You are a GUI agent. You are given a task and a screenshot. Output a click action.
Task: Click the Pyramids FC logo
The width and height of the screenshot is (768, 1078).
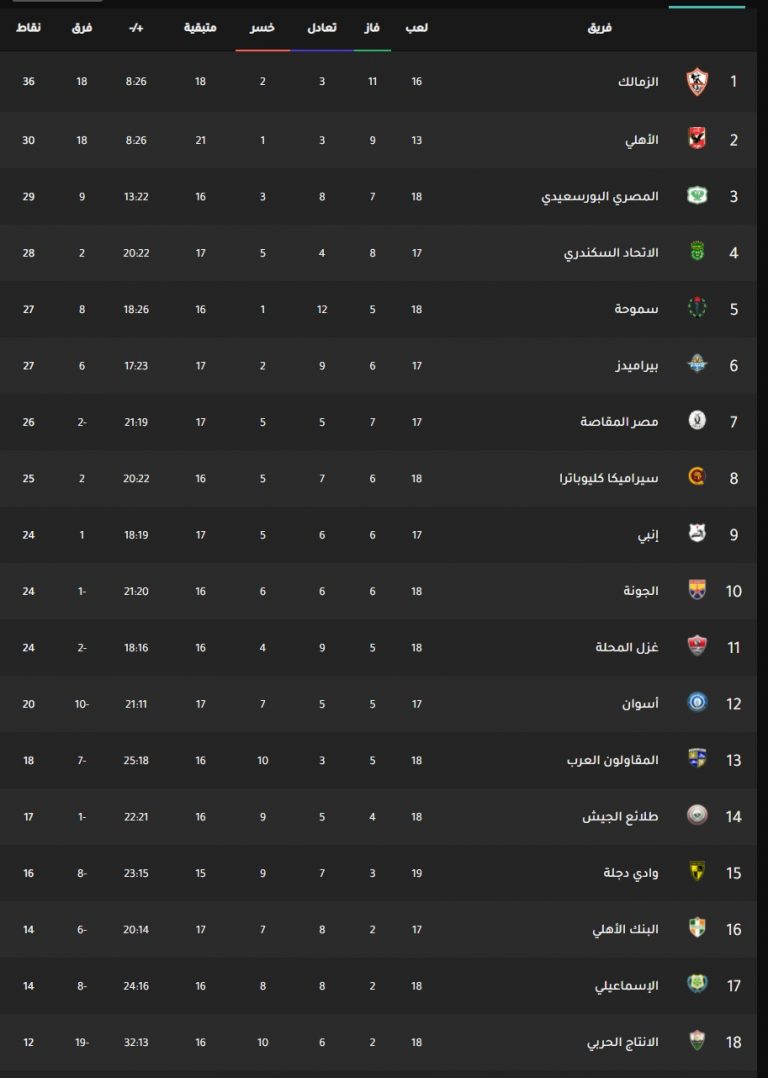[x=697, y=364]
